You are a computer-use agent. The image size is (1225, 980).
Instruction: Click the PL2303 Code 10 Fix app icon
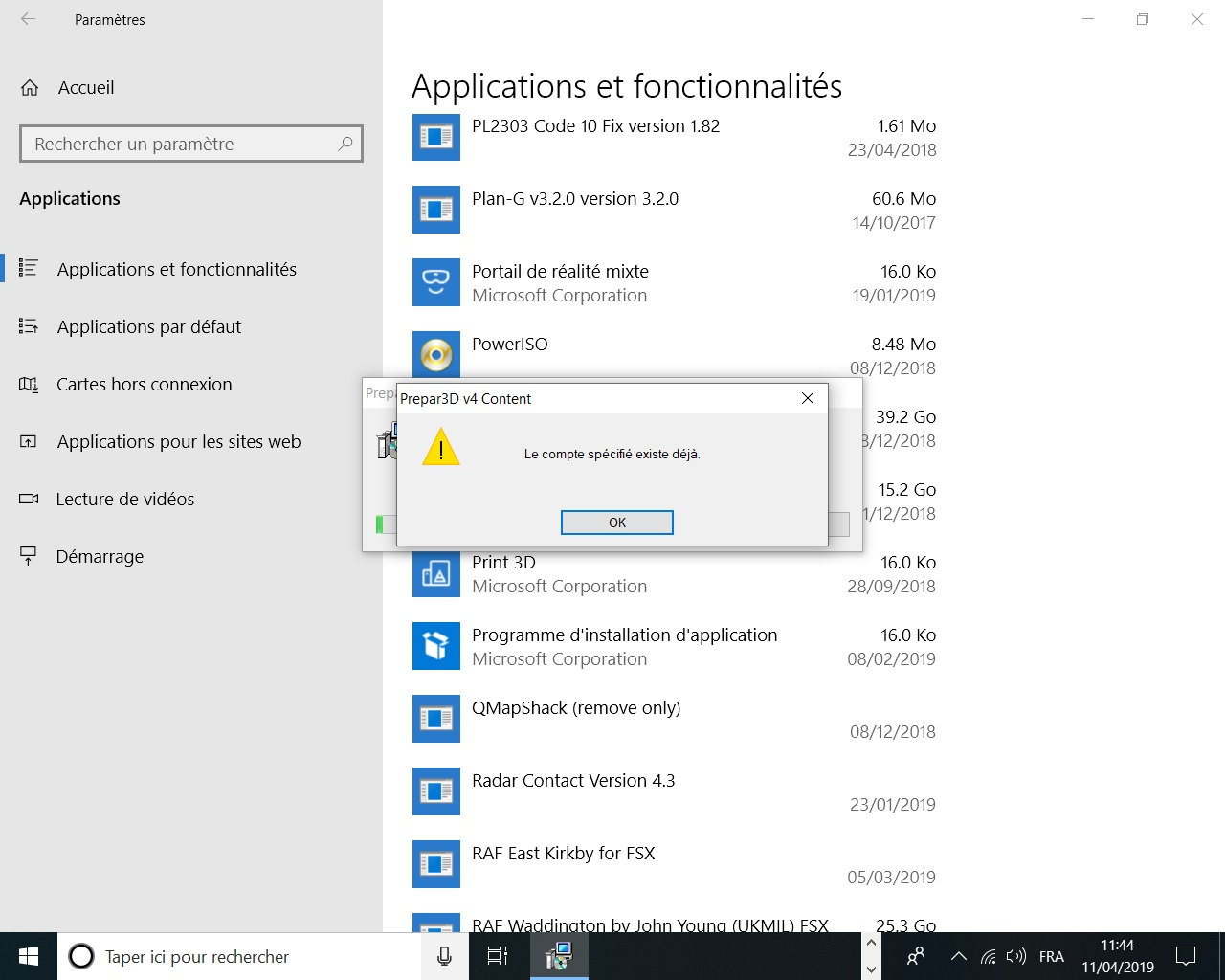point(436,137)
